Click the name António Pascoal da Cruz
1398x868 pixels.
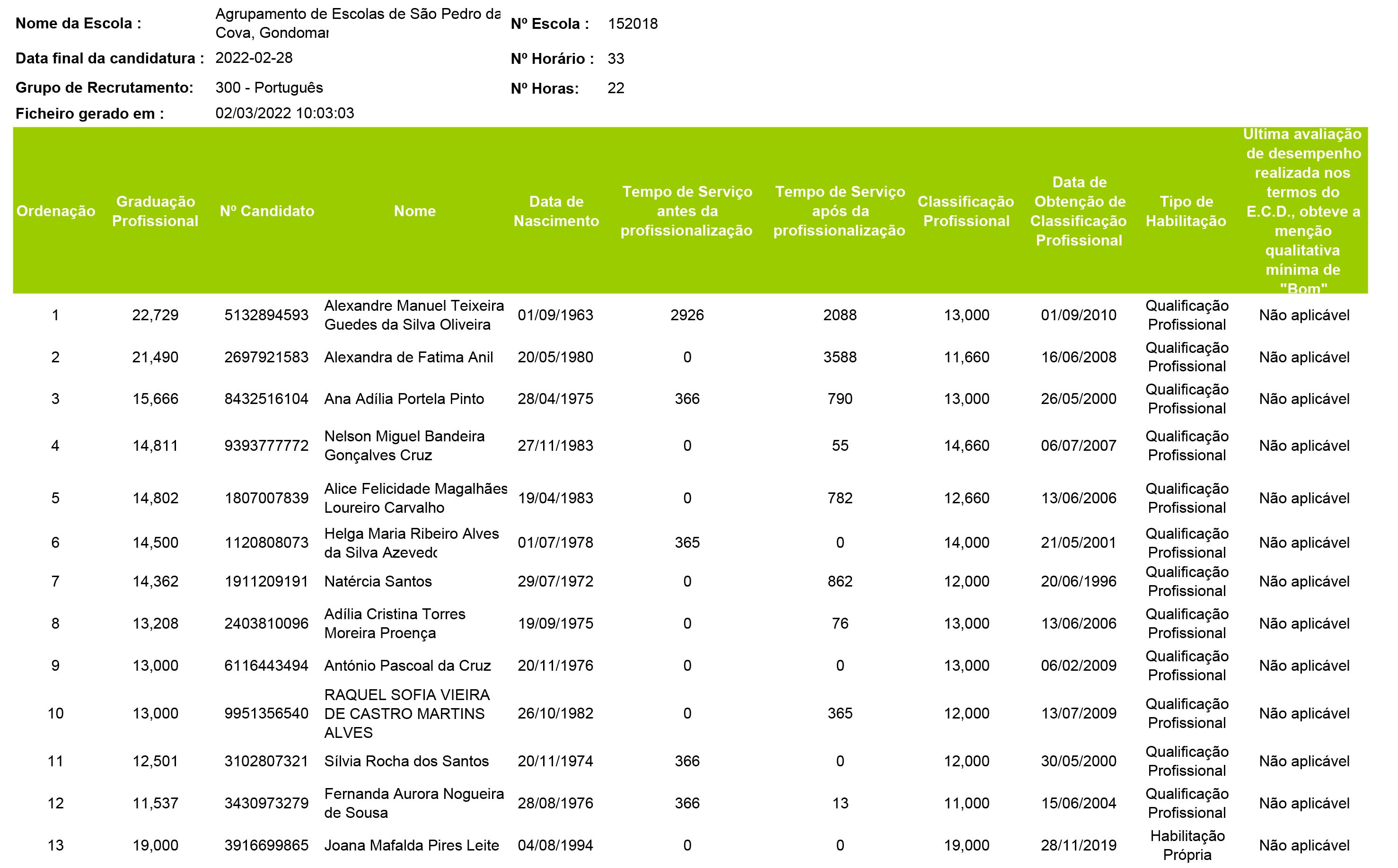(407, 666)
